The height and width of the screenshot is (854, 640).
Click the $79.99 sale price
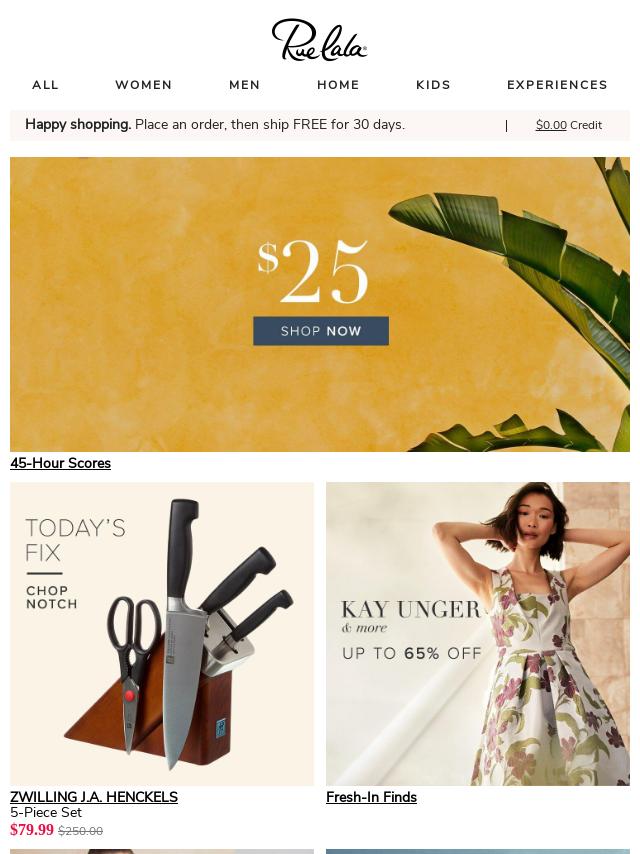(32, 830)
